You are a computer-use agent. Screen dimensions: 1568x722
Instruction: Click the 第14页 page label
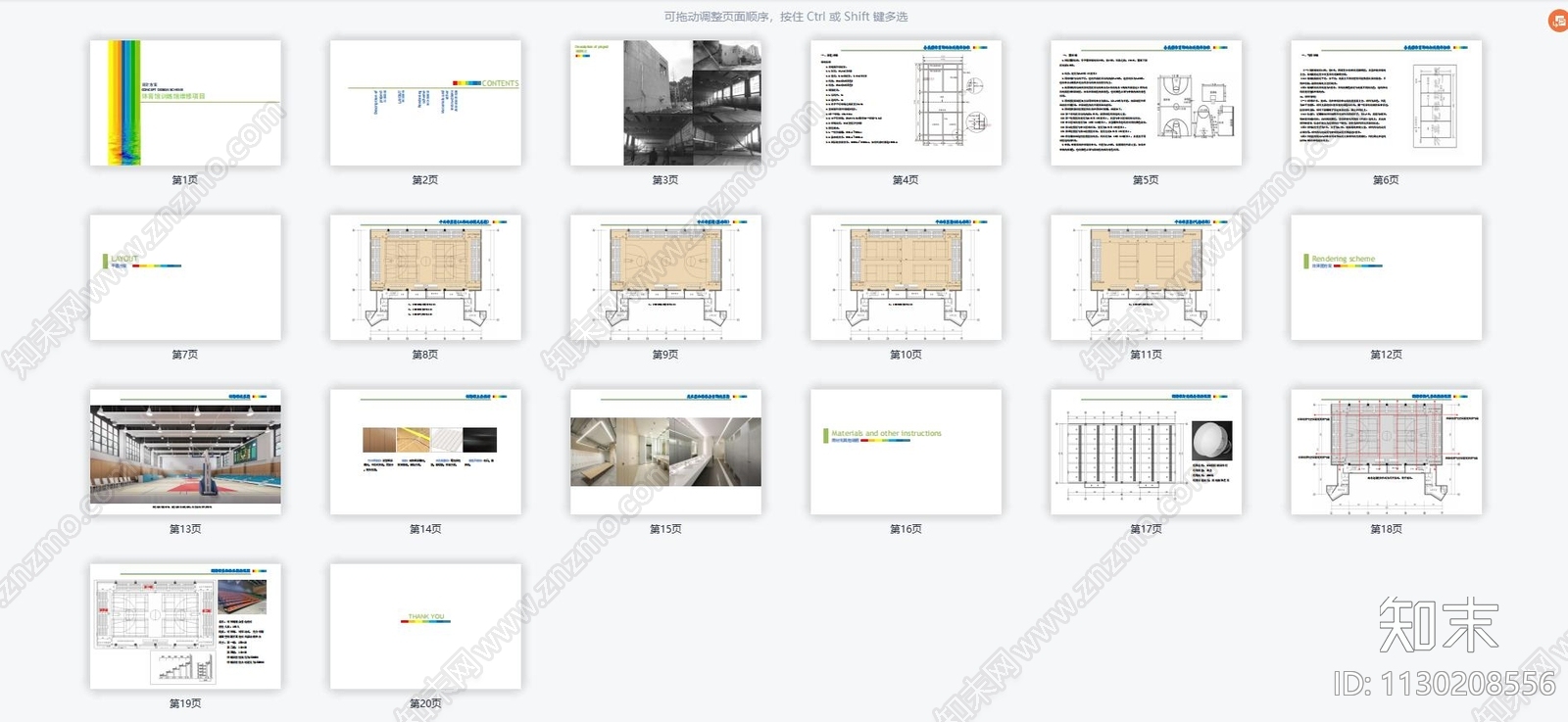pyautogui.click(x=425, y=529)
